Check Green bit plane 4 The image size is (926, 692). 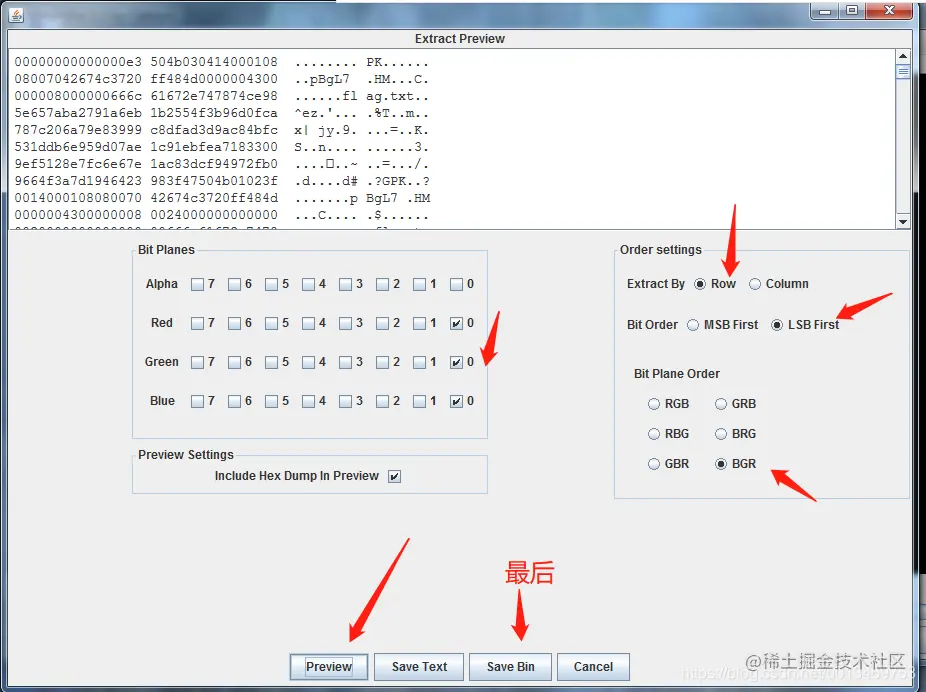(x=308, y=363)
